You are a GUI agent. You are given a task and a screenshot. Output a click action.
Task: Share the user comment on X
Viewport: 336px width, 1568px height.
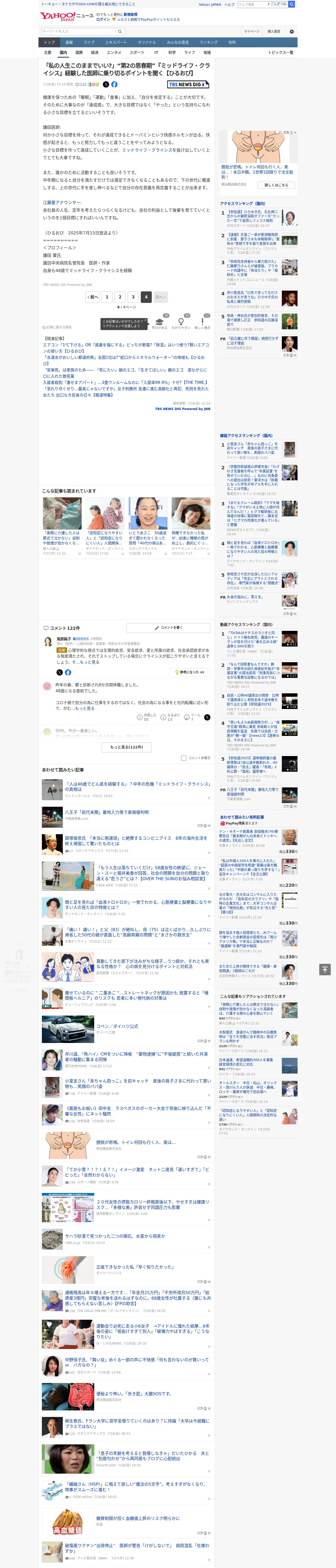[x=207, y=717]
